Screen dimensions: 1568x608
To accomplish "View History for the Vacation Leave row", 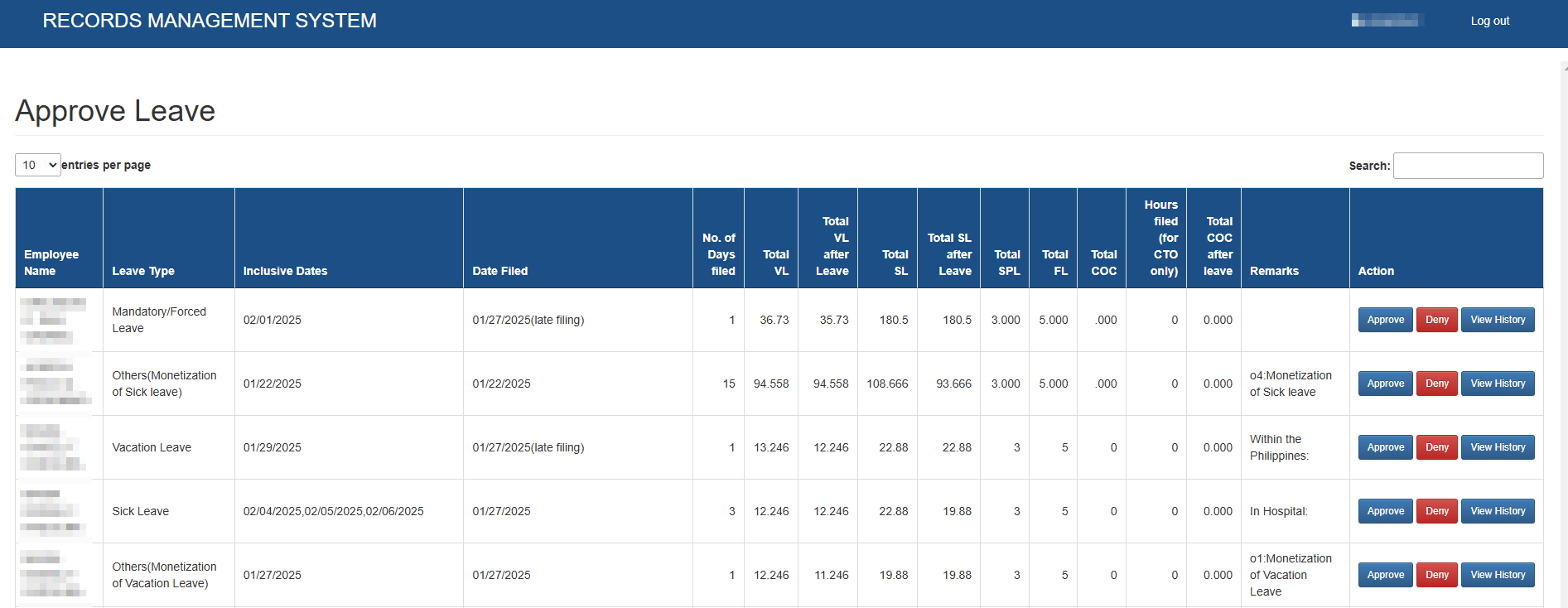I will coord(1497,447).
